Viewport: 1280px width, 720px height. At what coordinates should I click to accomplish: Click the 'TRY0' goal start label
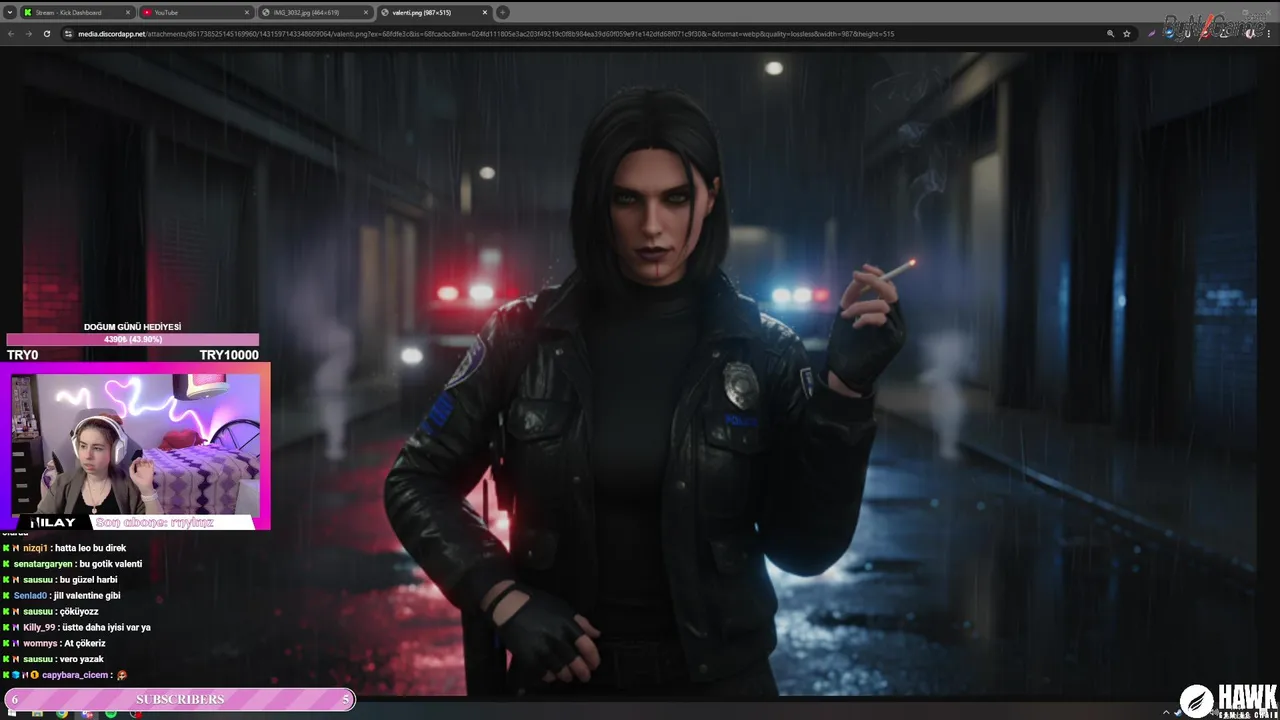(x=22, y=355)
